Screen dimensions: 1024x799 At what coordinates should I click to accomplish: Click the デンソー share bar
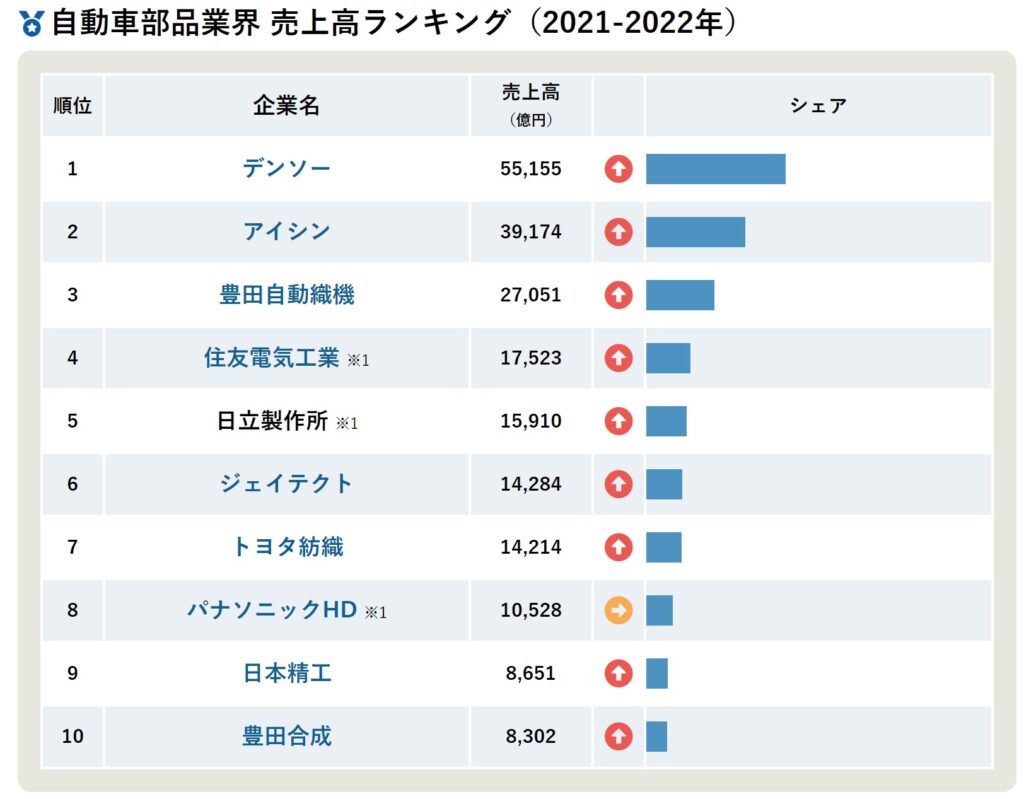click(715, 169)
